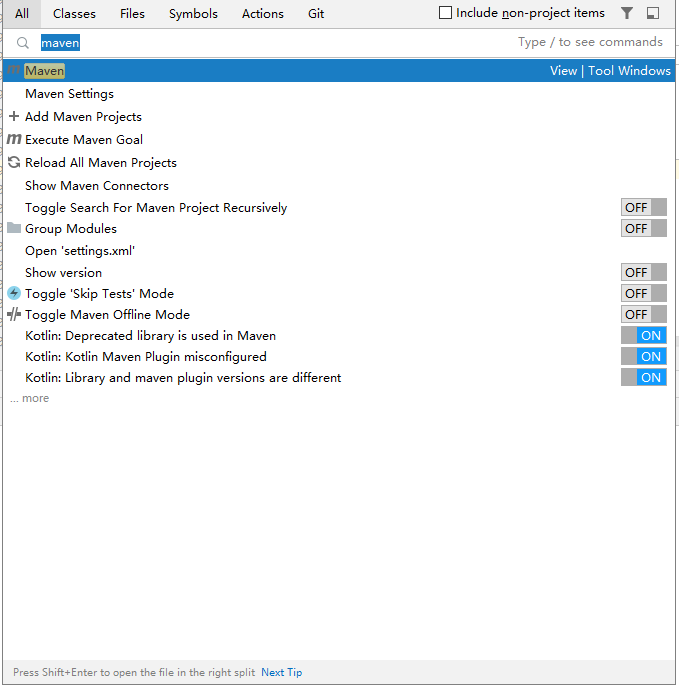Click the plus icon beside Add Maven Projects

coord(14,116)
